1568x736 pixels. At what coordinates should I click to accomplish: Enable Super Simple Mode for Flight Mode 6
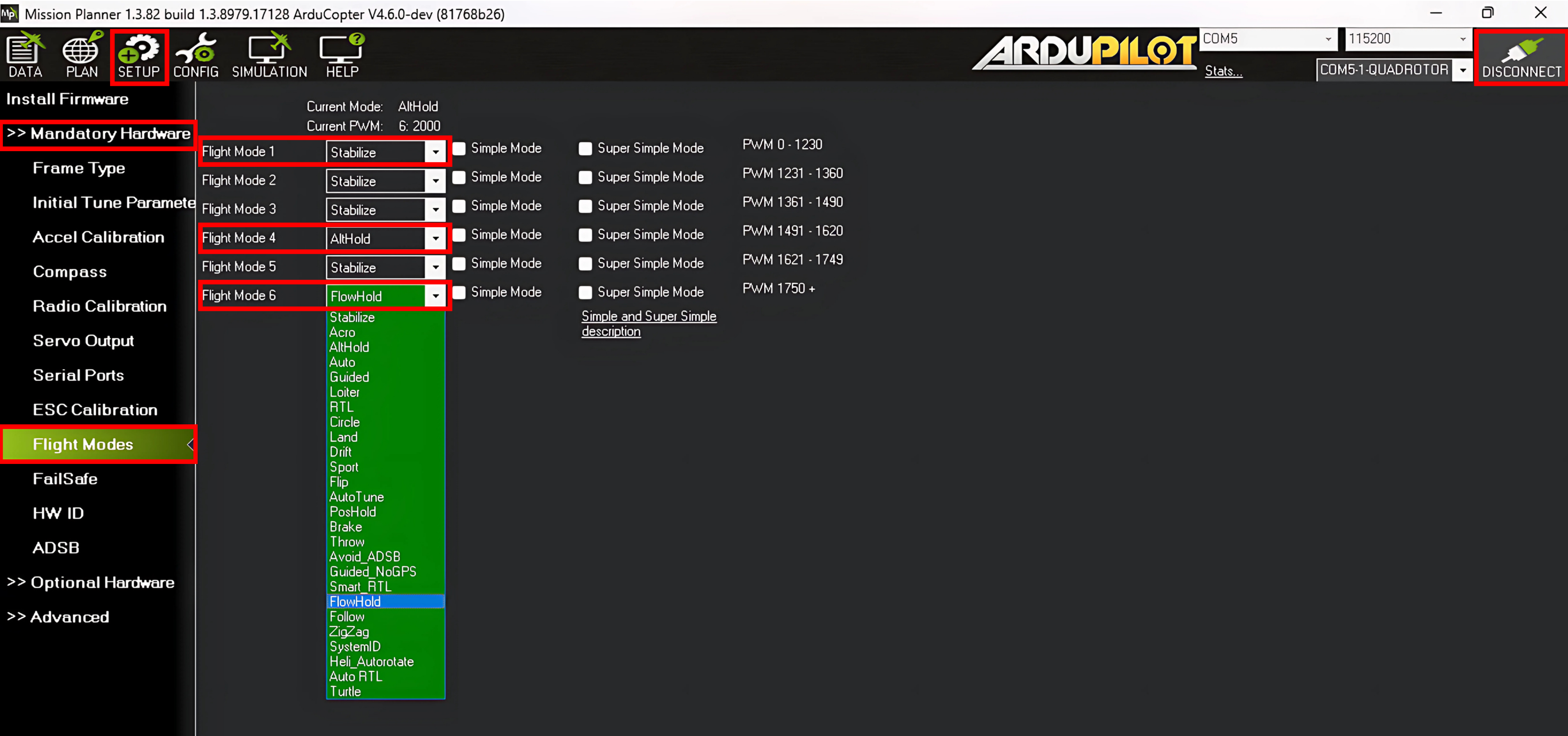[x=586, y=293]
